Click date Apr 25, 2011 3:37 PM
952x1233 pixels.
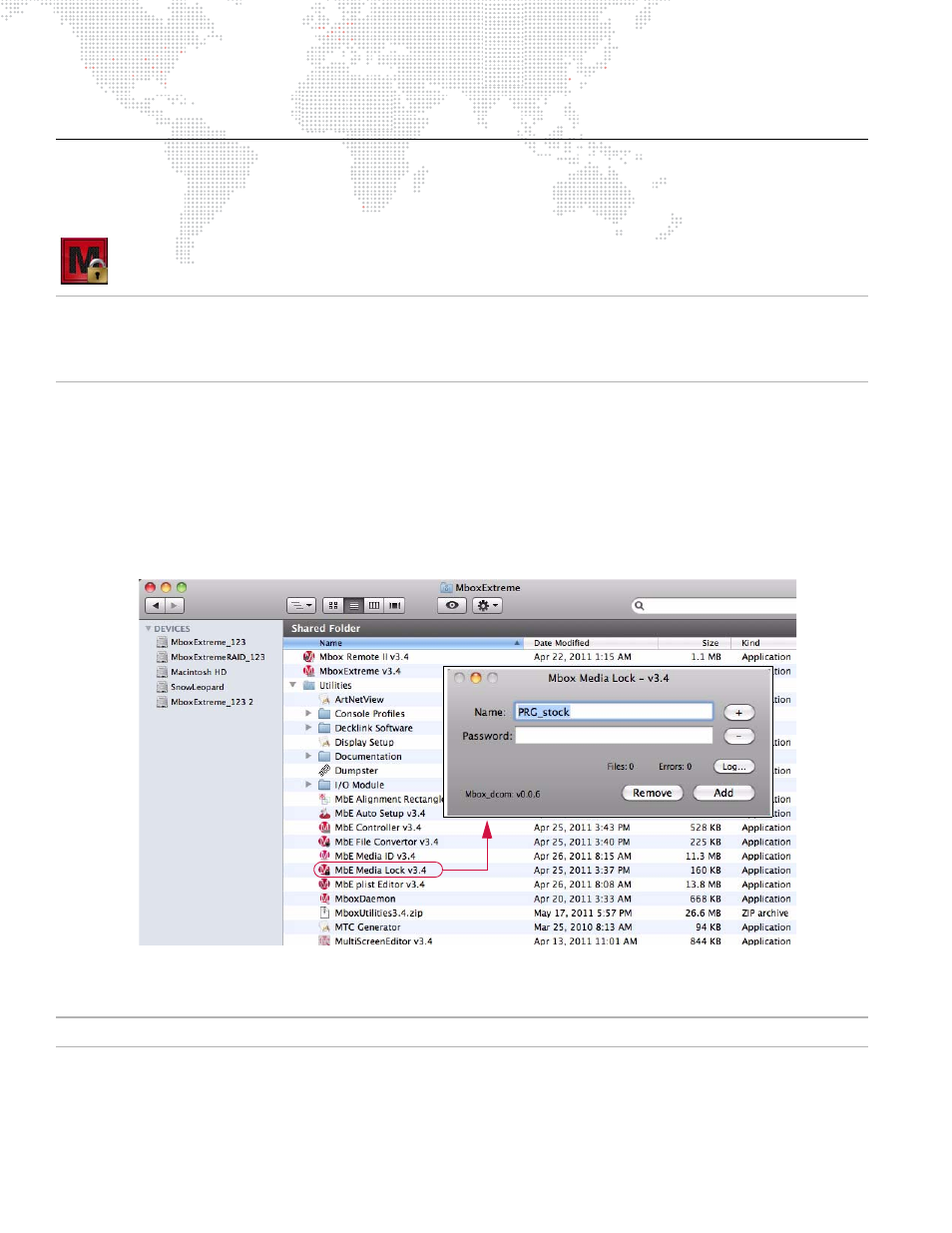point(582,870)
